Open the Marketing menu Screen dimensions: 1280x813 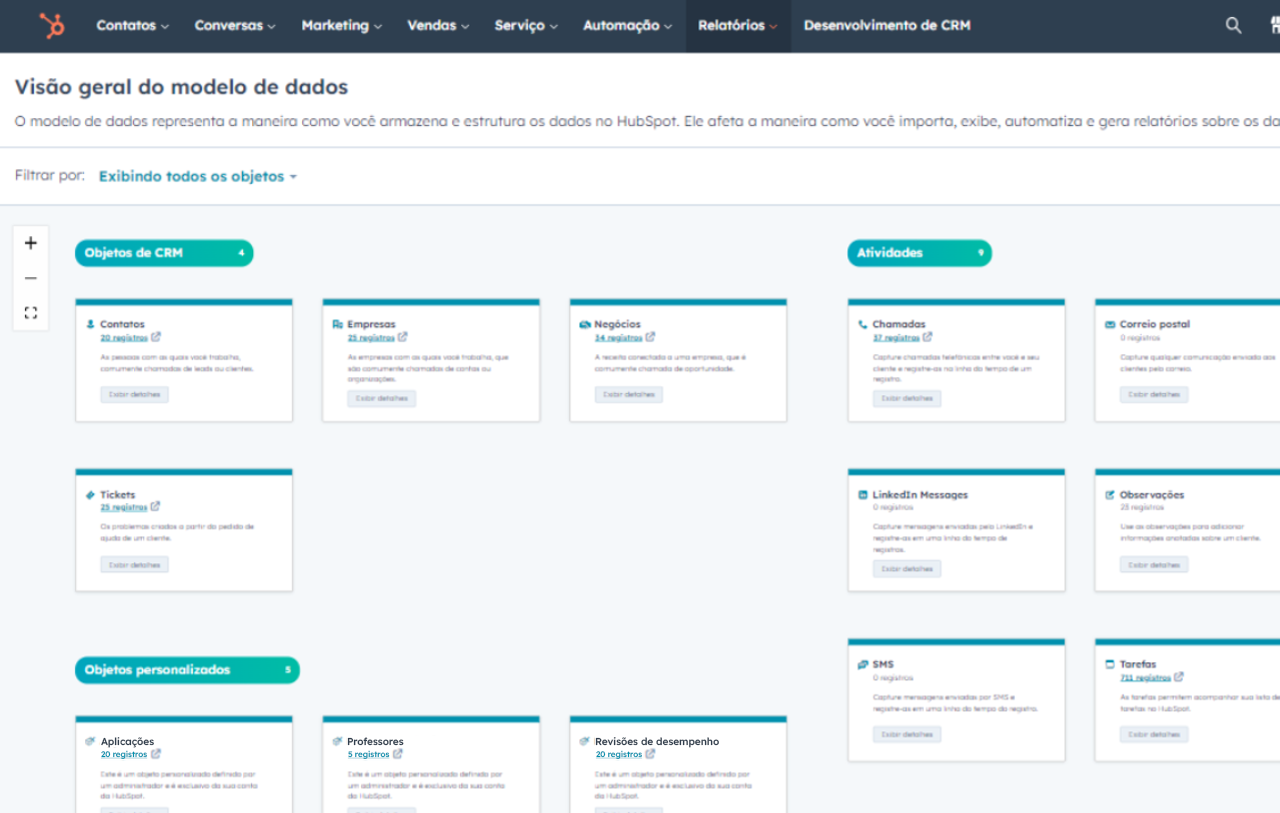[x=343, y=26]
